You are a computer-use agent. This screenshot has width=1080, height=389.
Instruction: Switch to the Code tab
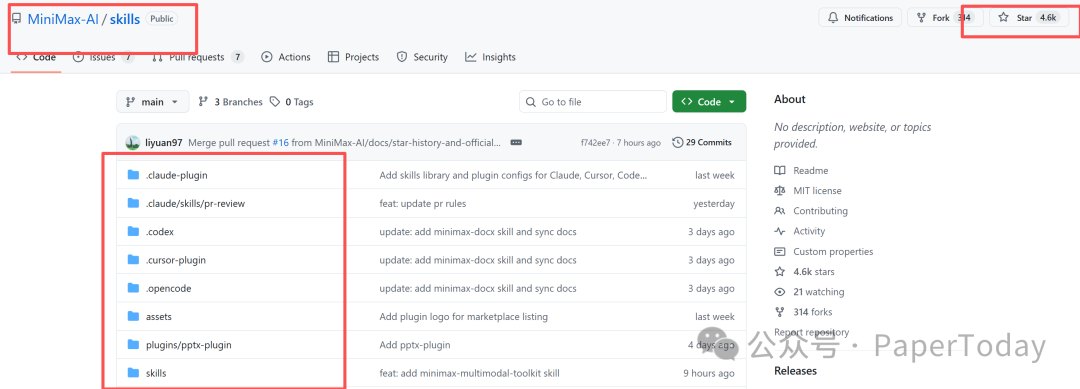click(37, 57)
